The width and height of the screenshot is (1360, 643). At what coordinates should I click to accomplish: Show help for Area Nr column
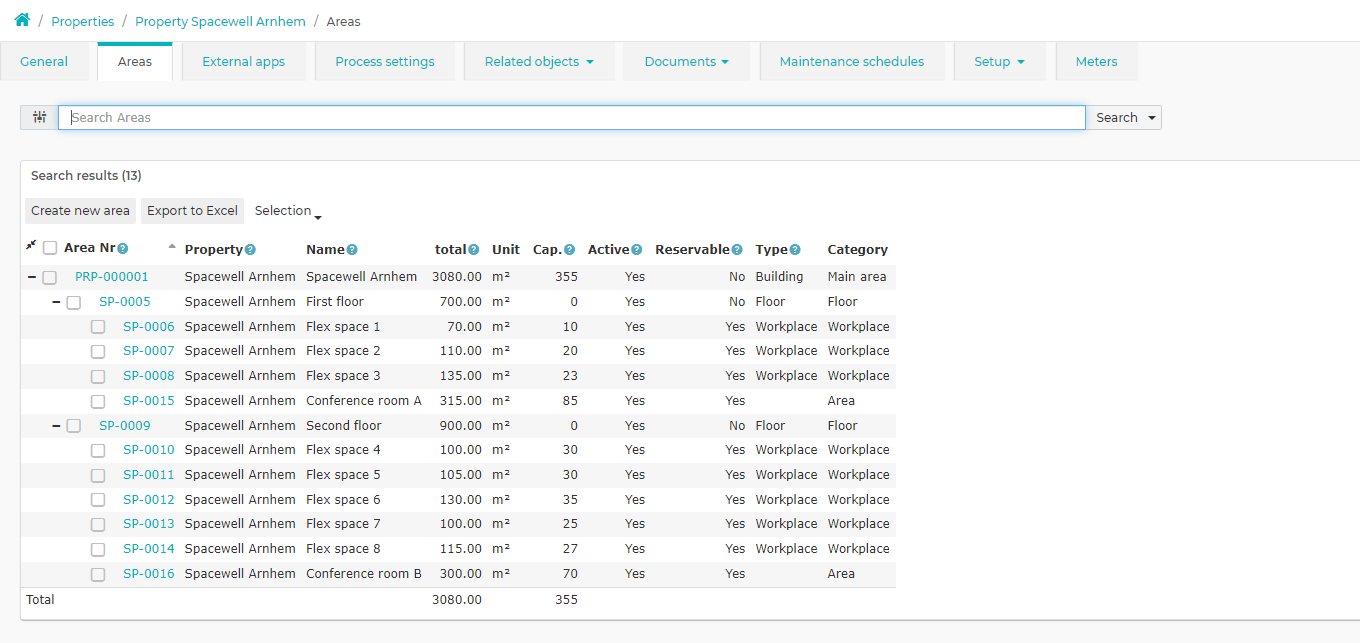point(123,249)
